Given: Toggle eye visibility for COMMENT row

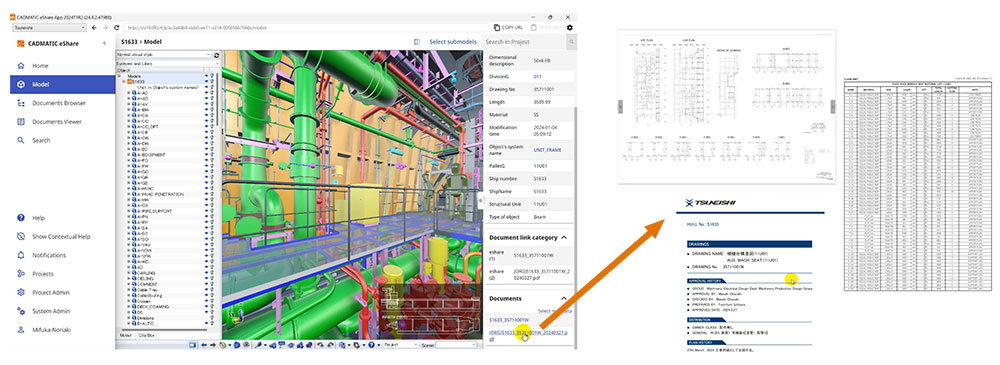Looking at the screenshot, I should (207, 284).
